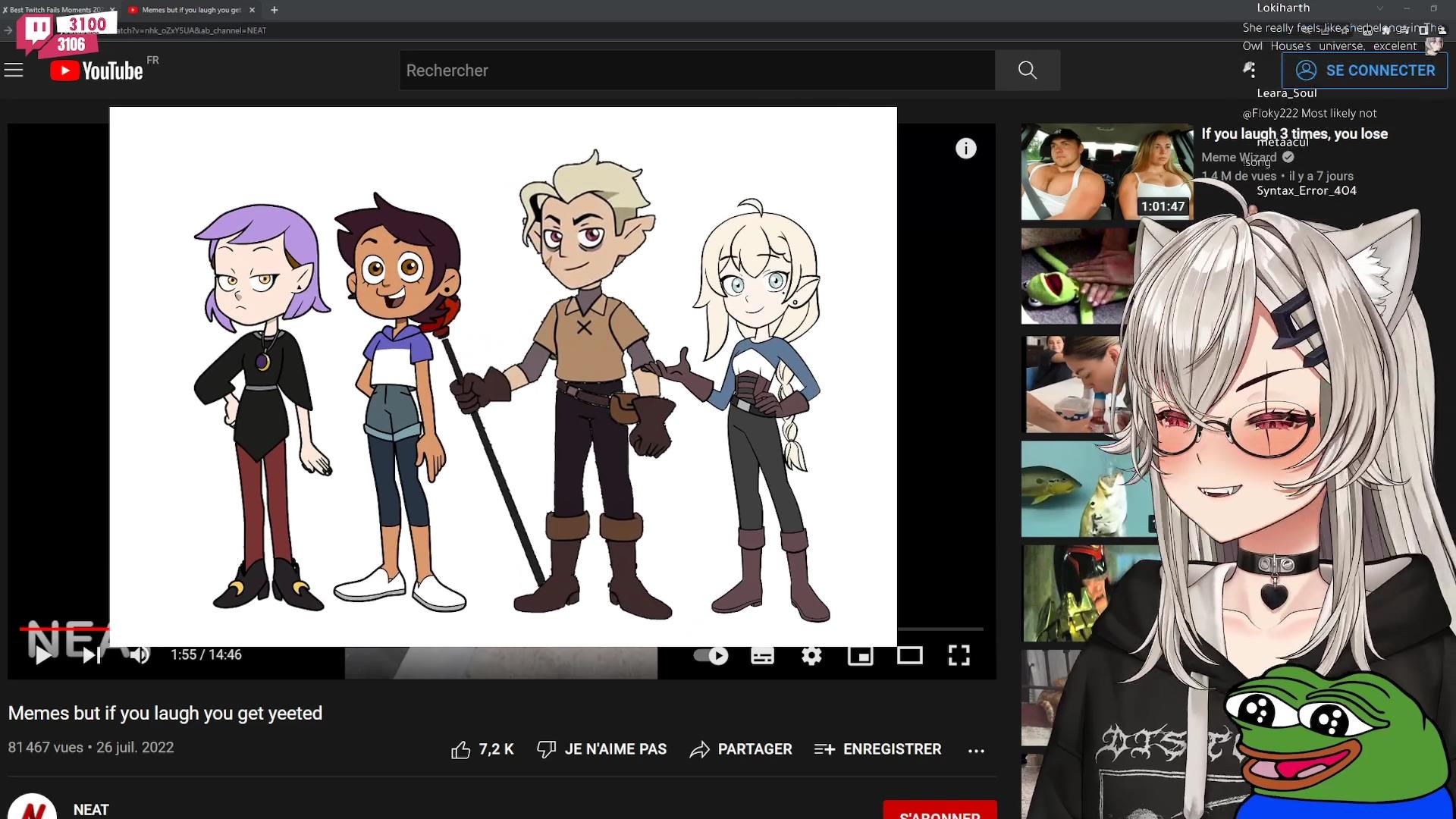Screen dimensions: 1456x819
Task: Click the red S'ABONNER subscribe button
Action: coord(940,810)
